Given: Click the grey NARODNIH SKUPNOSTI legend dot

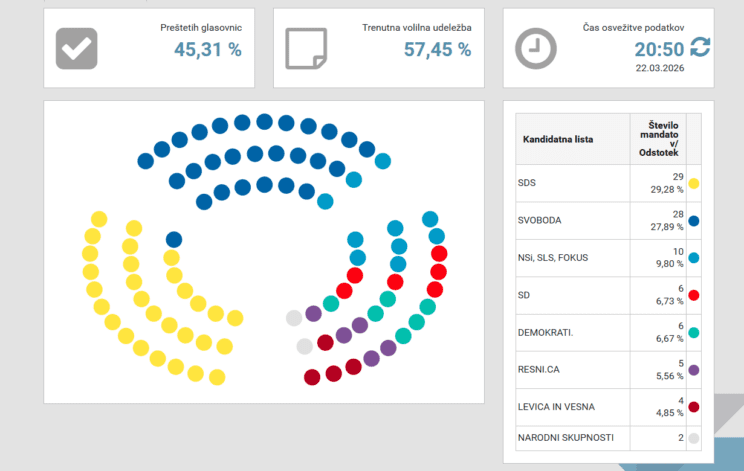Looking at the screenshot, I should (x=694, y=438).
